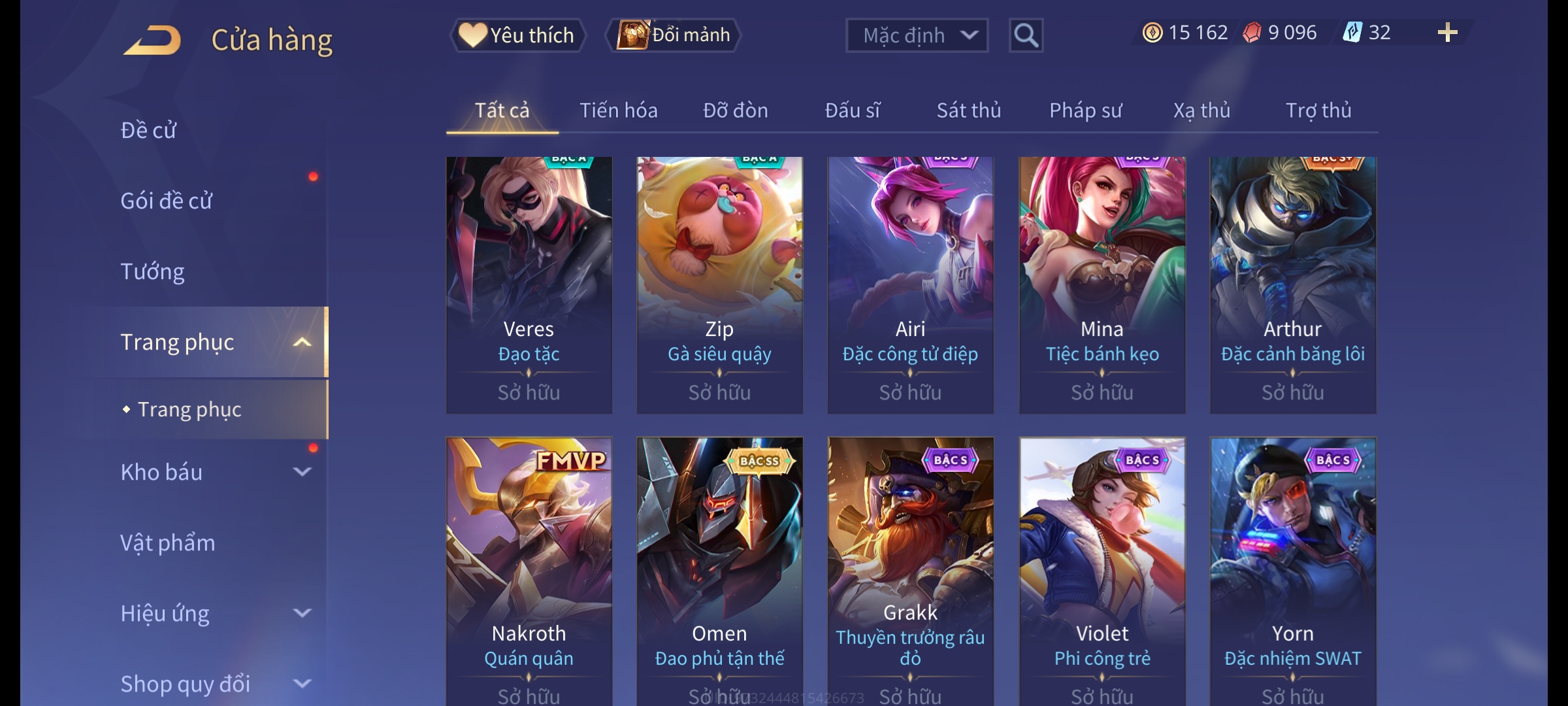Tap the gold coin balance icon
This screenshot has height=706, width=1568.
pos(1152,33)
